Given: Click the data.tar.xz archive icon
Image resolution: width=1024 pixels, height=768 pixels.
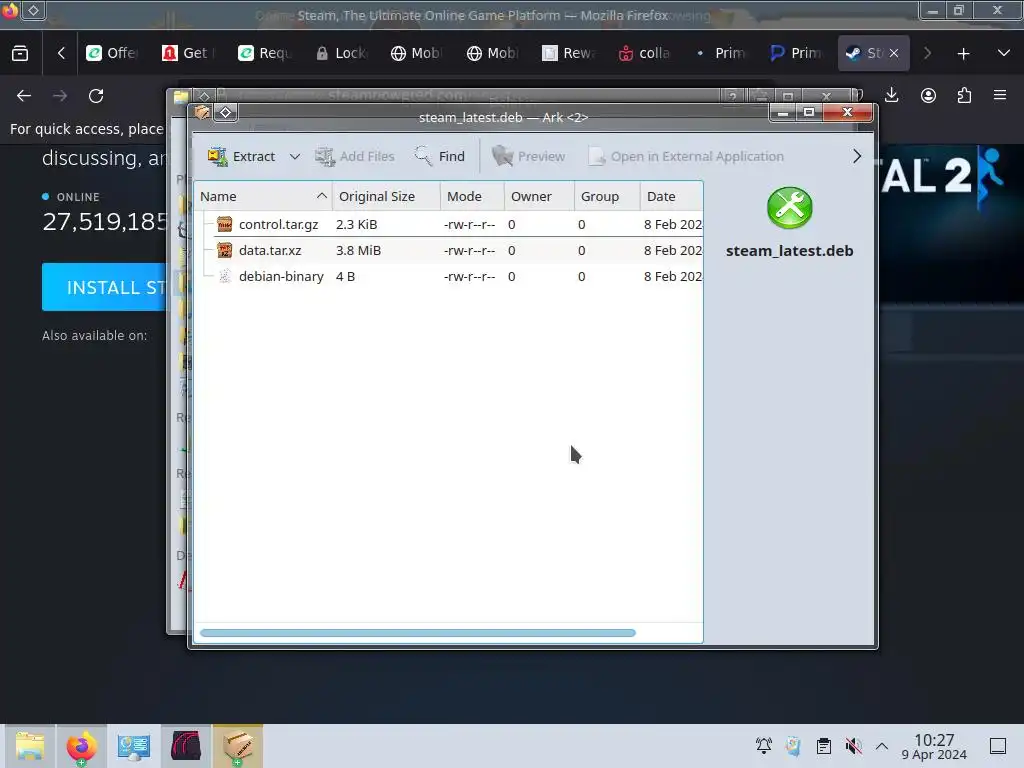Looking at the screenshot, I should (x=225, y=251).
